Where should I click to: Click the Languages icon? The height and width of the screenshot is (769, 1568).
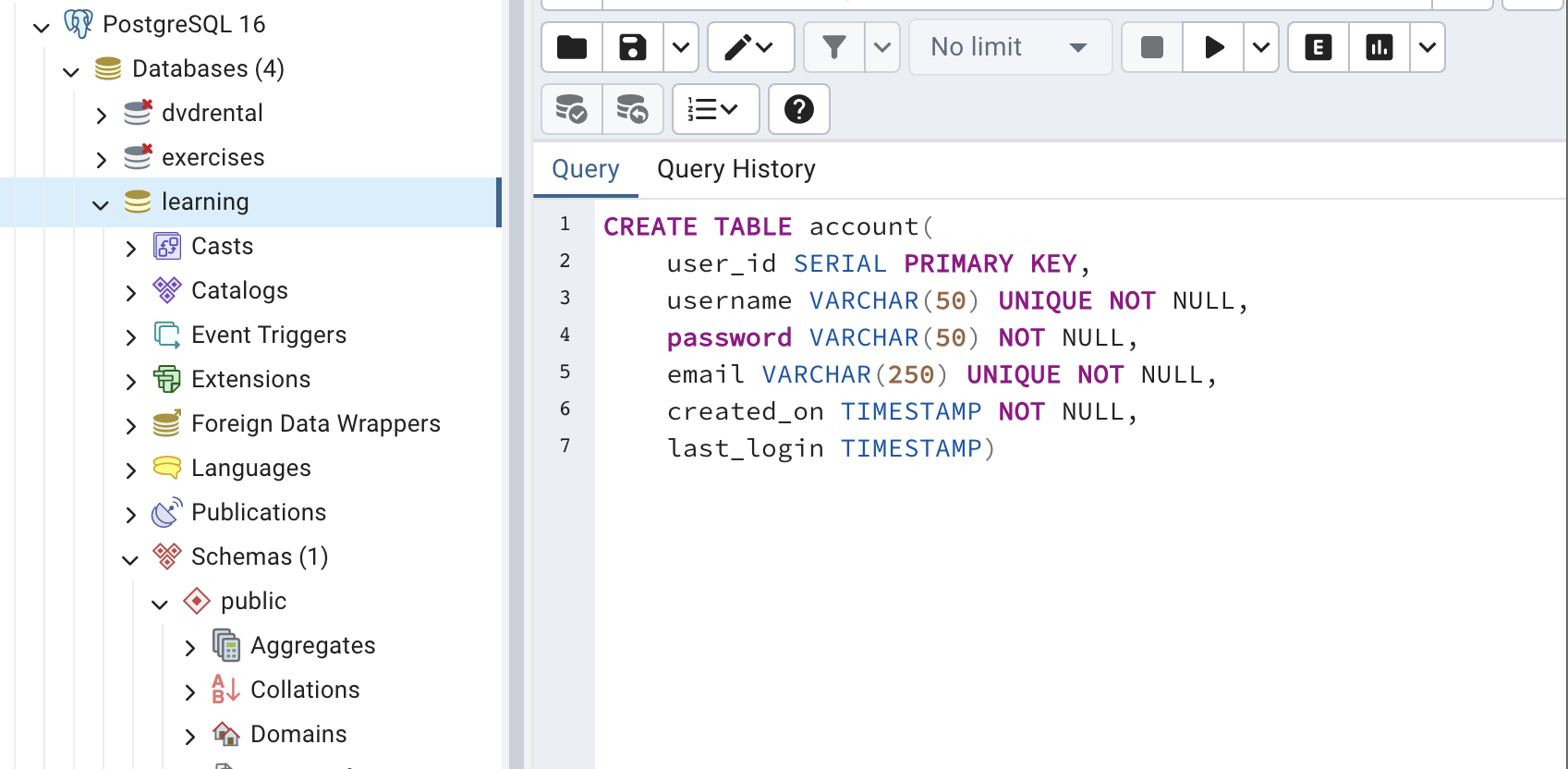pyautogui.click(x=167, y=468)
